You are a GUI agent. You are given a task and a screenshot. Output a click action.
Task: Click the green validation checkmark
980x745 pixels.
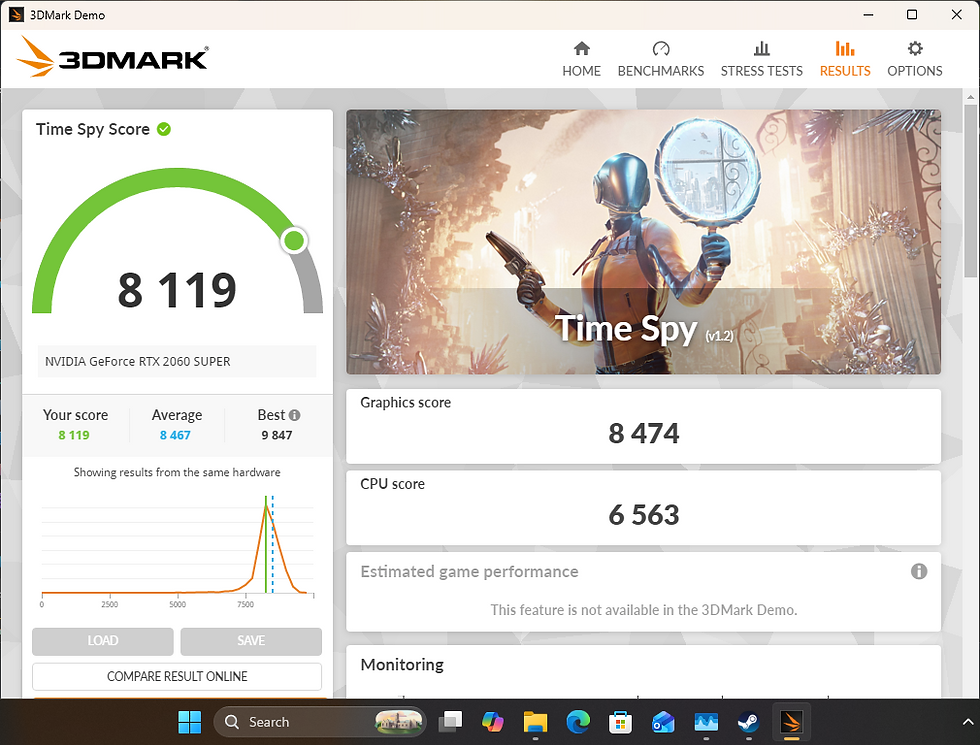click(x=164, y=129)
